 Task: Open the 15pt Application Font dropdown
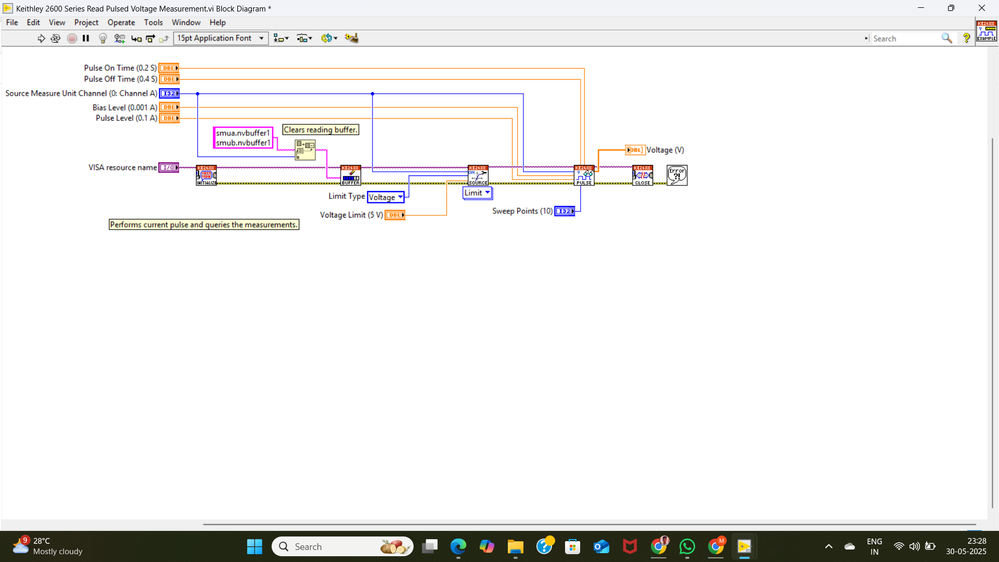click(x=220, y=38)
